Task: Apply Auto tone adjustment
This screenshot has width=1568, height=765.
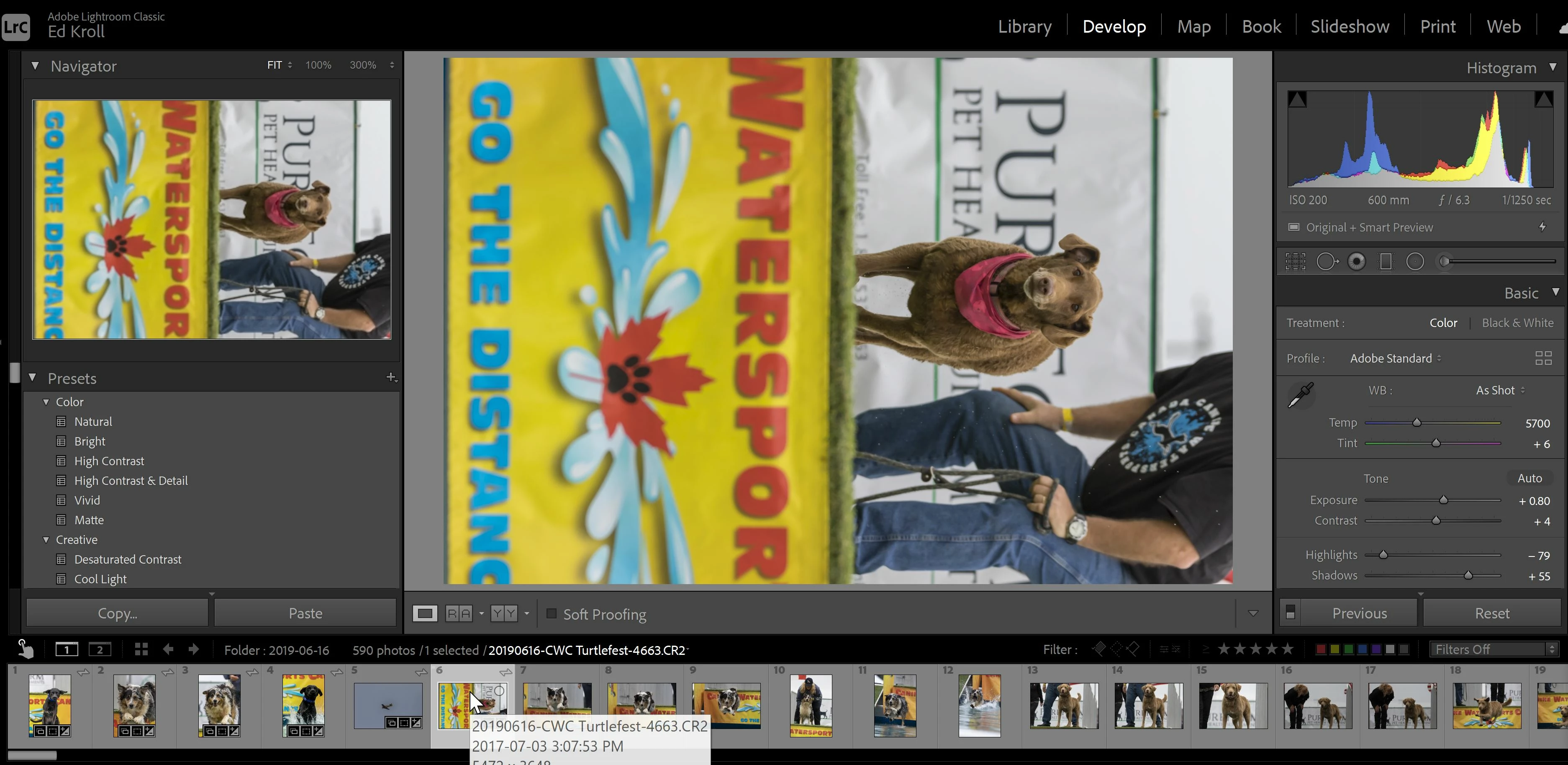Action: 1529,478
